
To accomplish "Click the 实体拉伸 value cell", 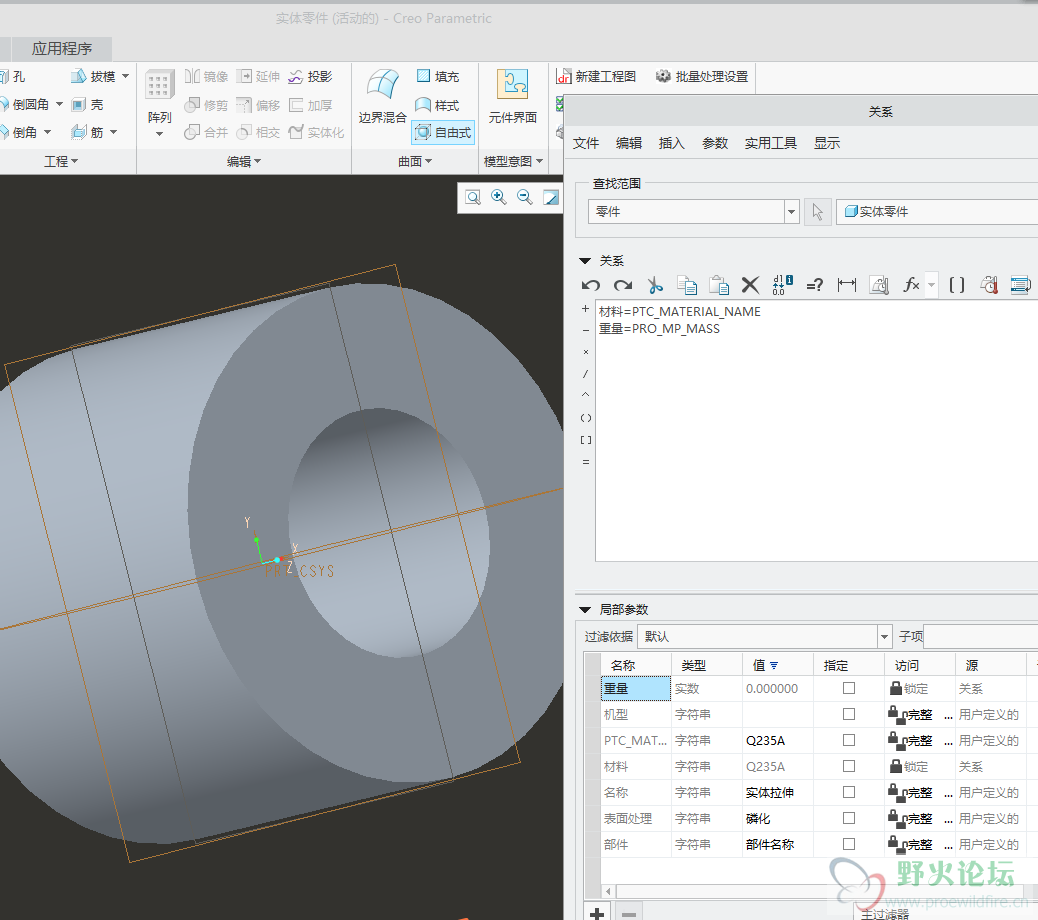I will point(778,792).
